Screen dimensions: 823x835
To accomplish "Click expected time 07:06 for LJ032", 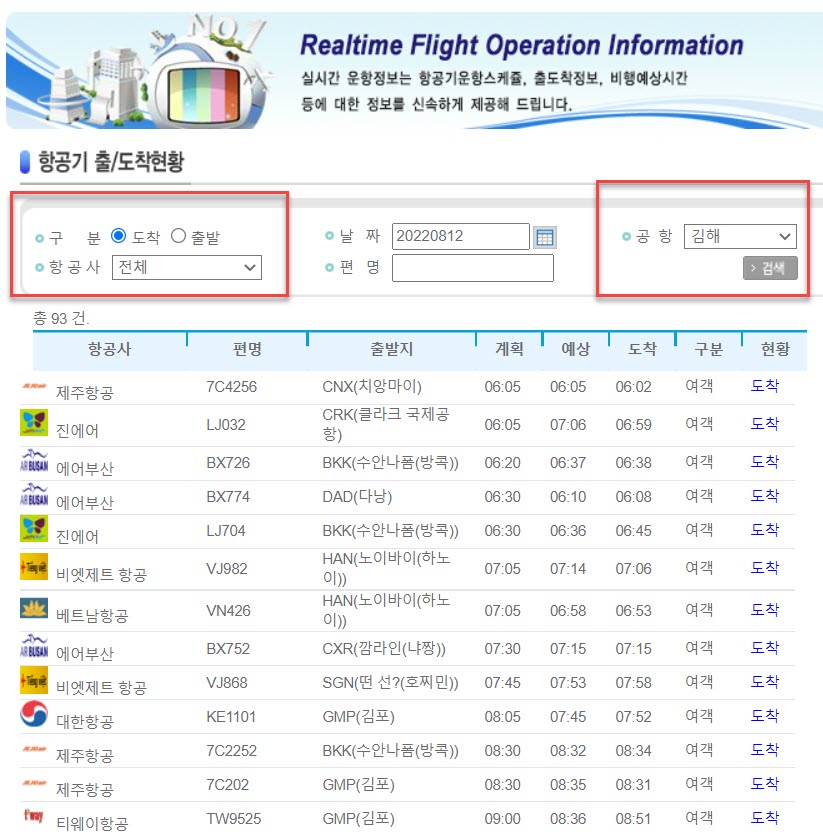I will point(568,425).
